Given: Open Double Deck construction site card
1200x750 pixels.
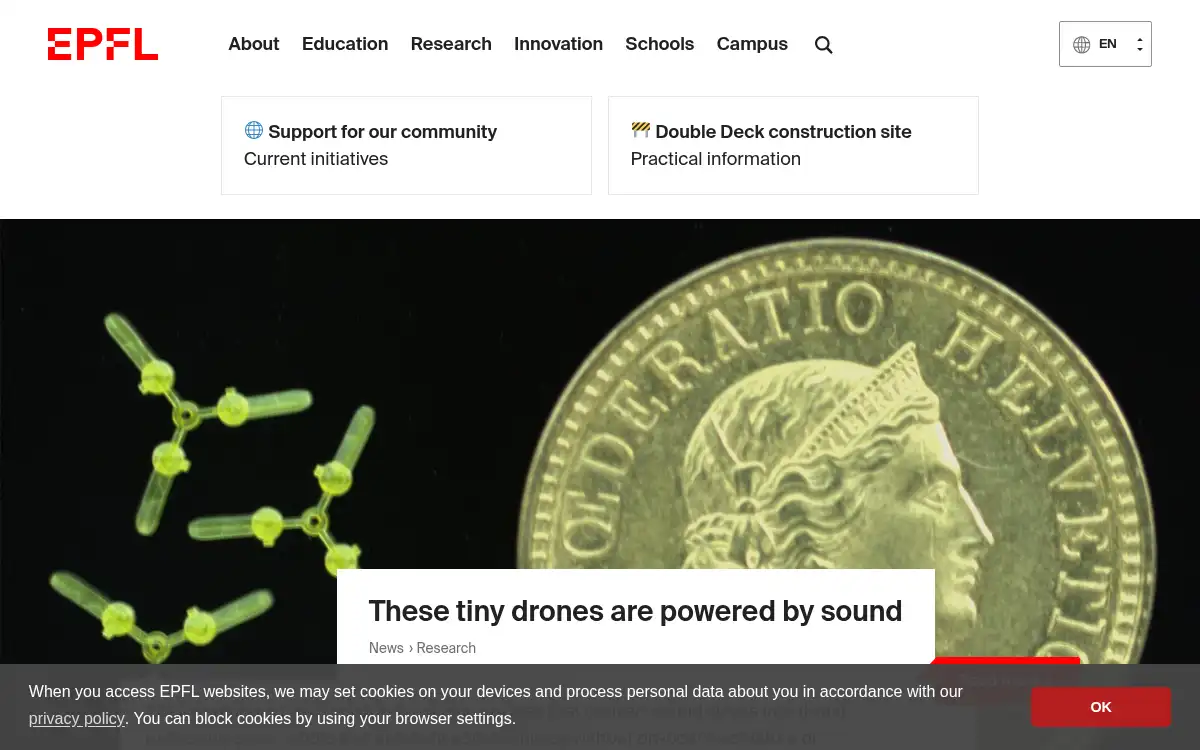Looking at the screenshot, I should tap(793, 145).
